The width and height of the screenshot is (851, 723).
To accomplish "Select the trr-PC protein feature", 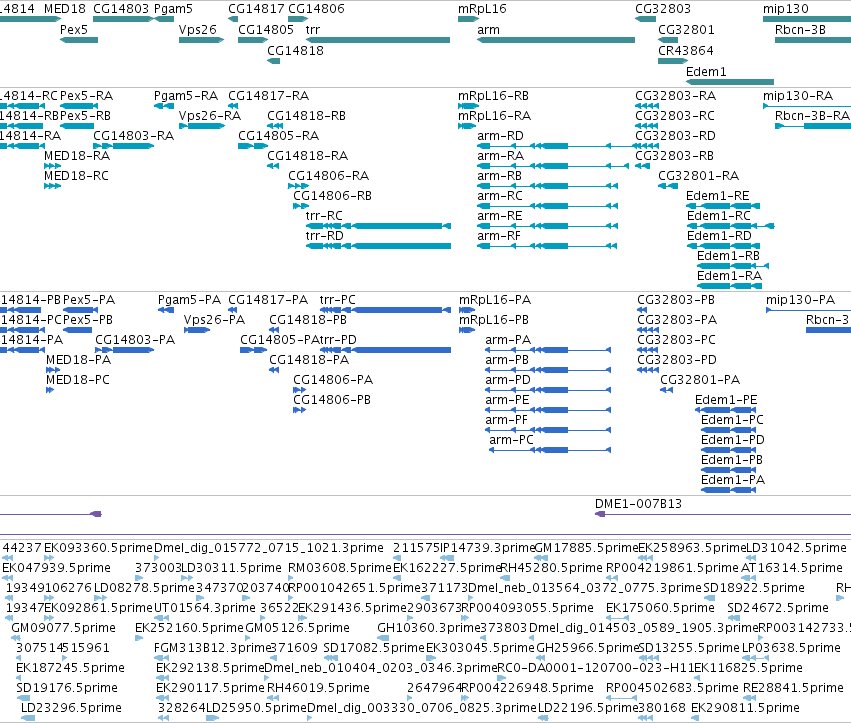I will [x=385, y=310].
